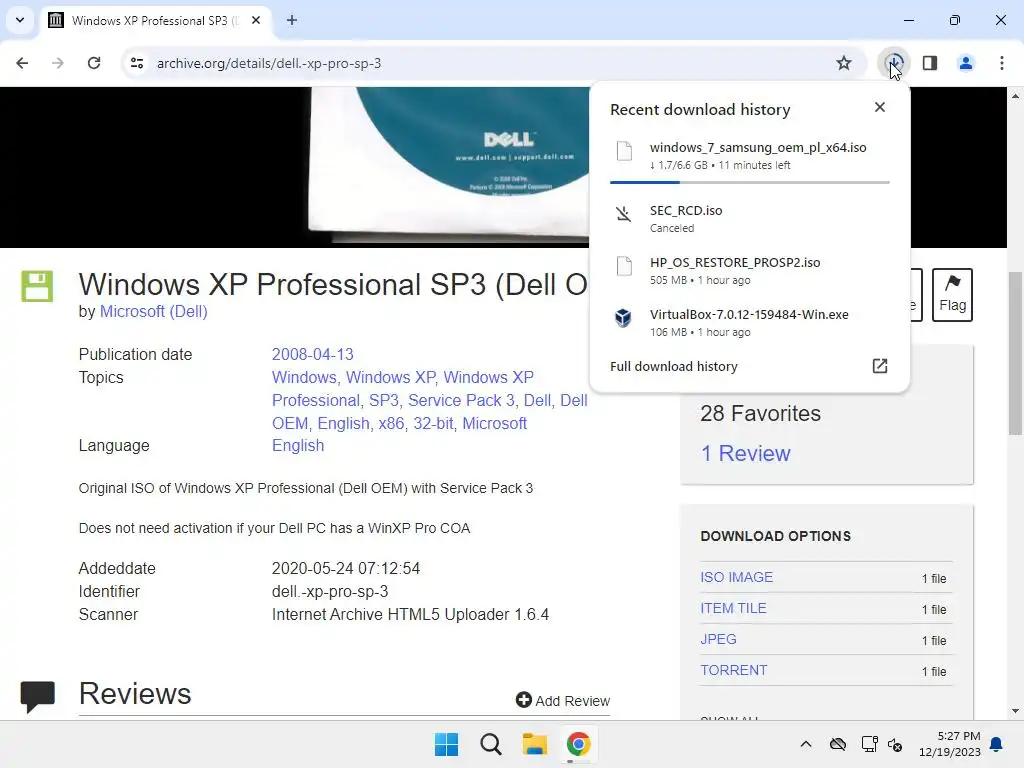The height and width of the screenshot is (768, 1024).
Task: Click the Flag button
Action: tap(952, 295)
